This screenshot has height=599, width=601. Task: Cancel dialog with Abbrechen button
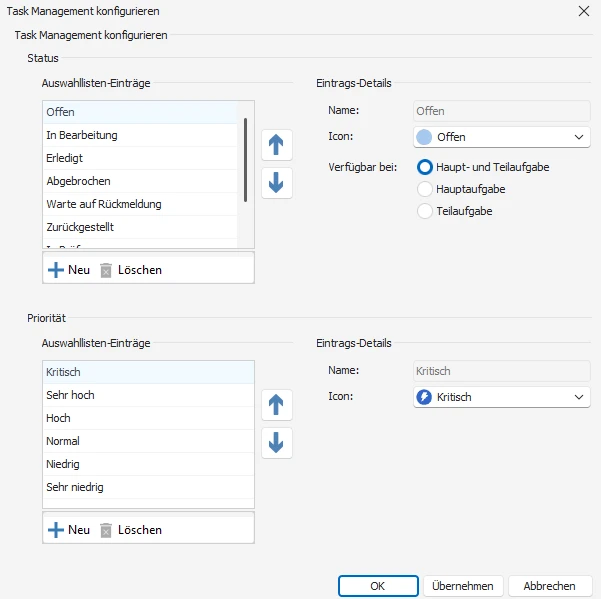pyautogui.click(x=550, y=586)
